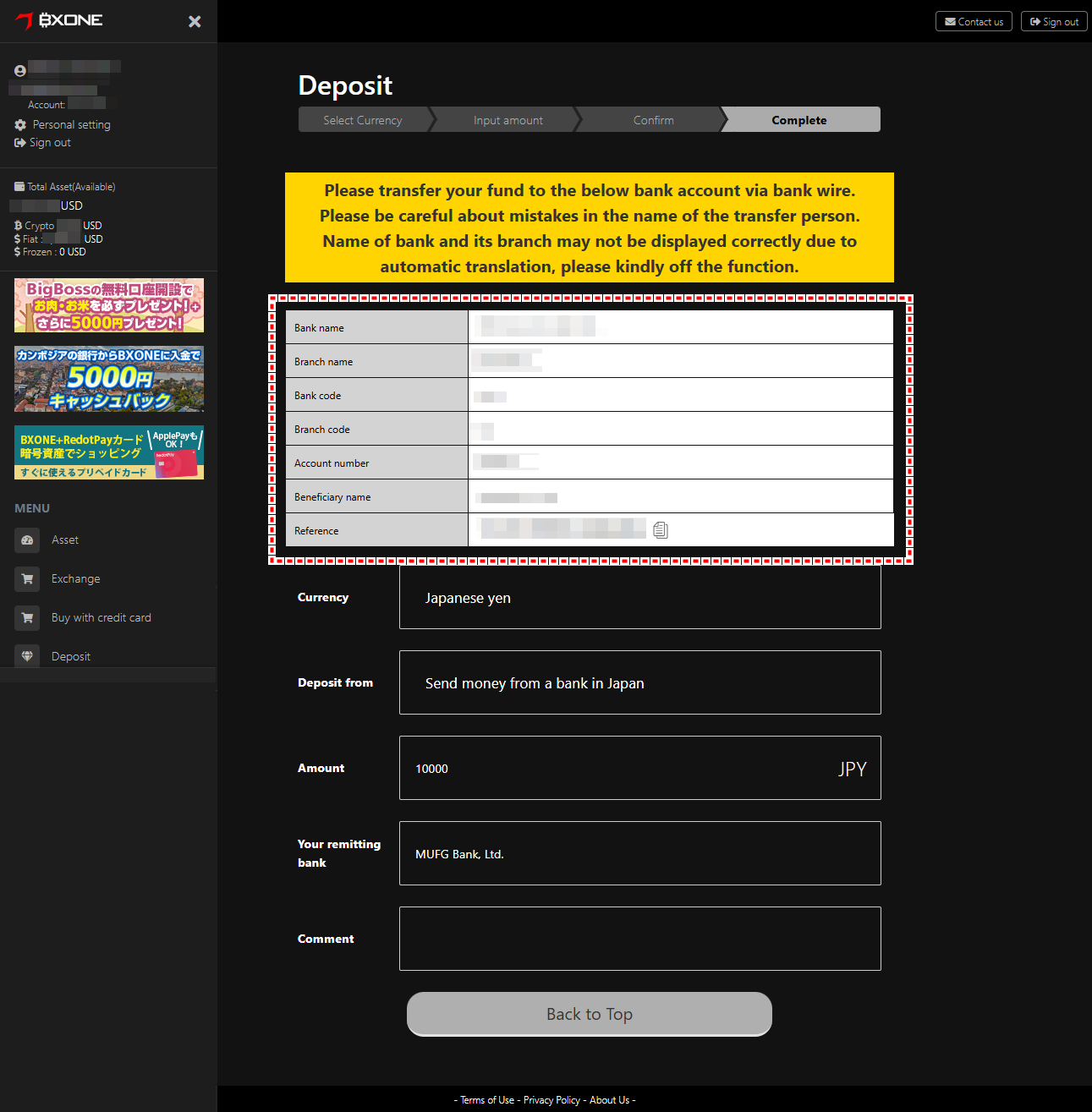Image resolution: width=1092 pixels, height=1112 pixels.
Task: Click the Contact us button
Action: [974, 21]
